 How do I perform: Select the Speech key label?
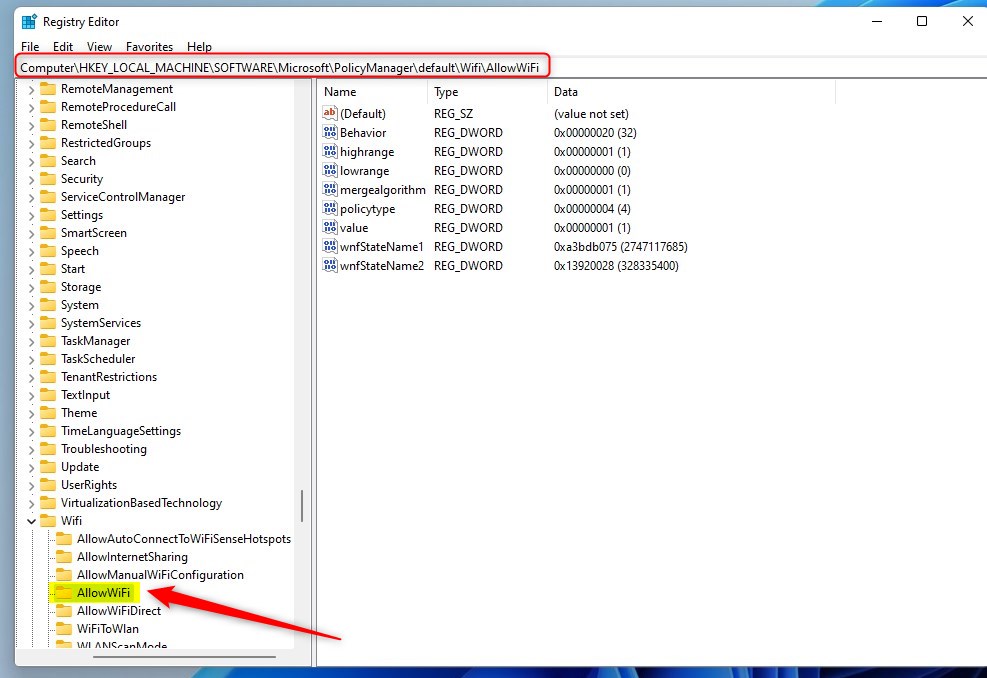pos(79,251)
